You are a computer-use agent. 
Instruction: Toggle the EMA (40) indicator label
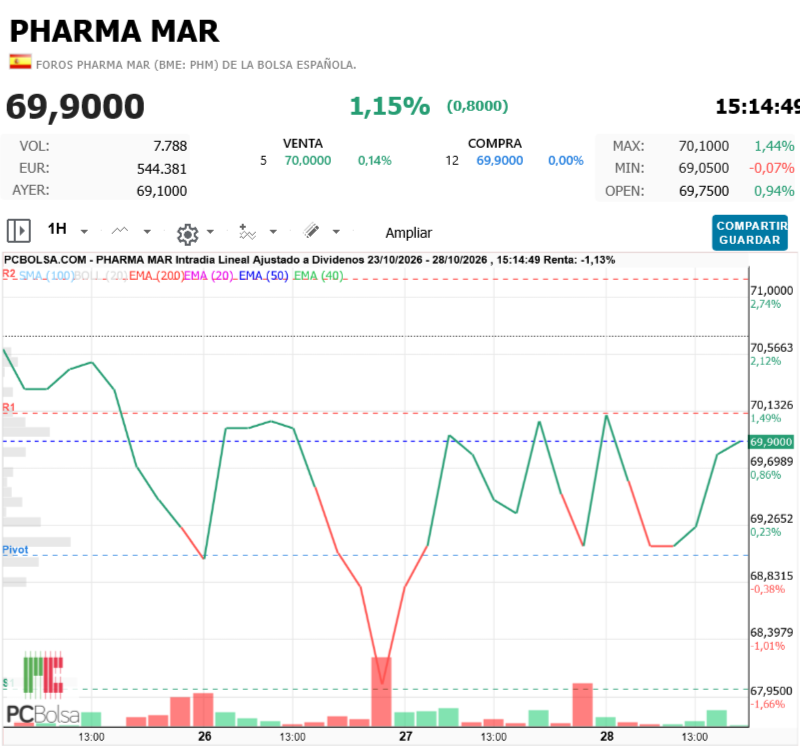(x=318, y=276)
